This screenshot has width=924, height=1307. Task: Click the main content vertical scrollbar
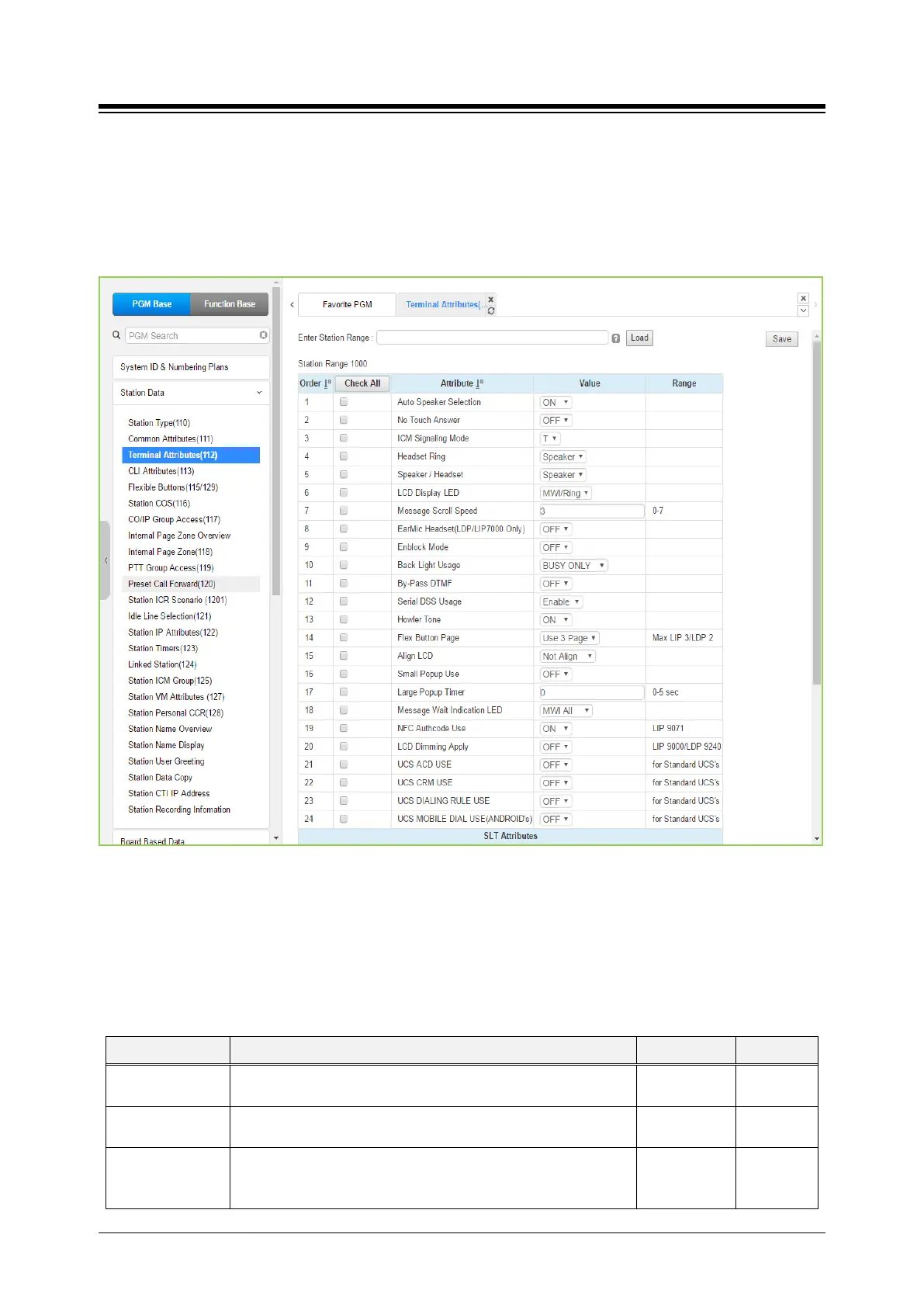[x=816, y=512]
